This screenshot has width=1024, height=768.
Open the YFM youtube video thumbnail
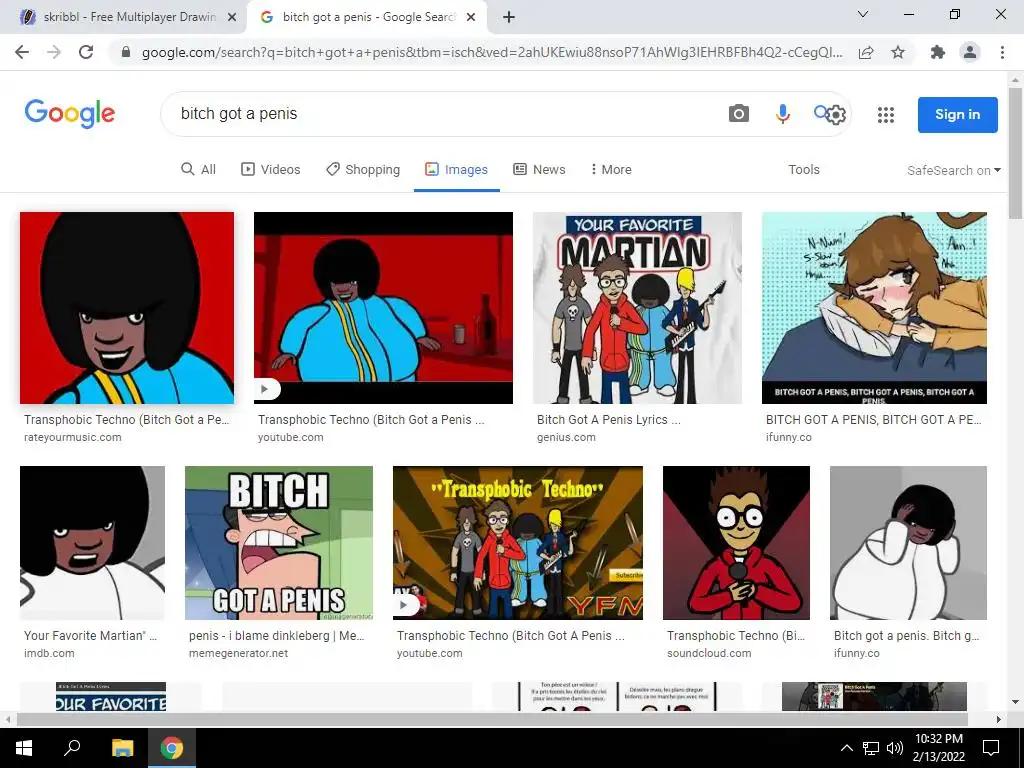click(518, 543)
